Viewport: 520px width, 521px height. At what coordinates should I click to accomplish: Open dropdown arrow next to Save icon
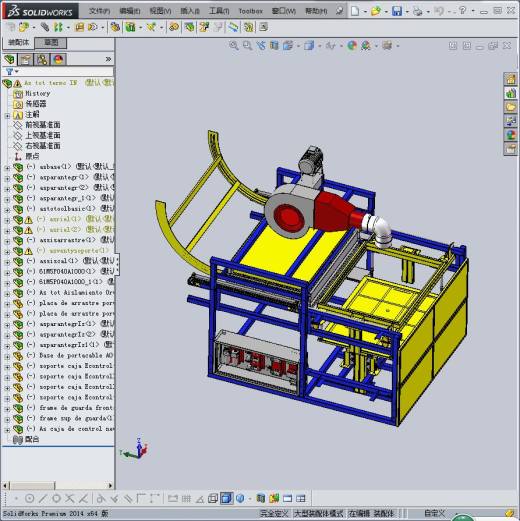pyautogui.click(x=407, y=12)
